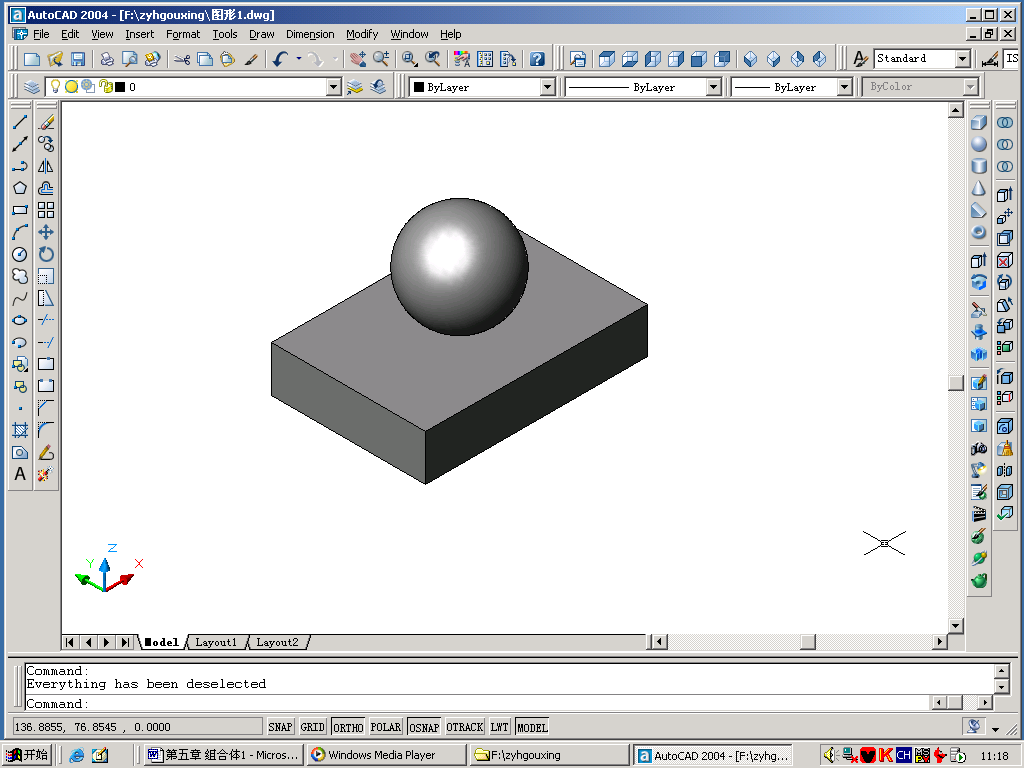1024x768 pixels.
Task: Switch to the Layout2 tab
Action: [277, 642]
